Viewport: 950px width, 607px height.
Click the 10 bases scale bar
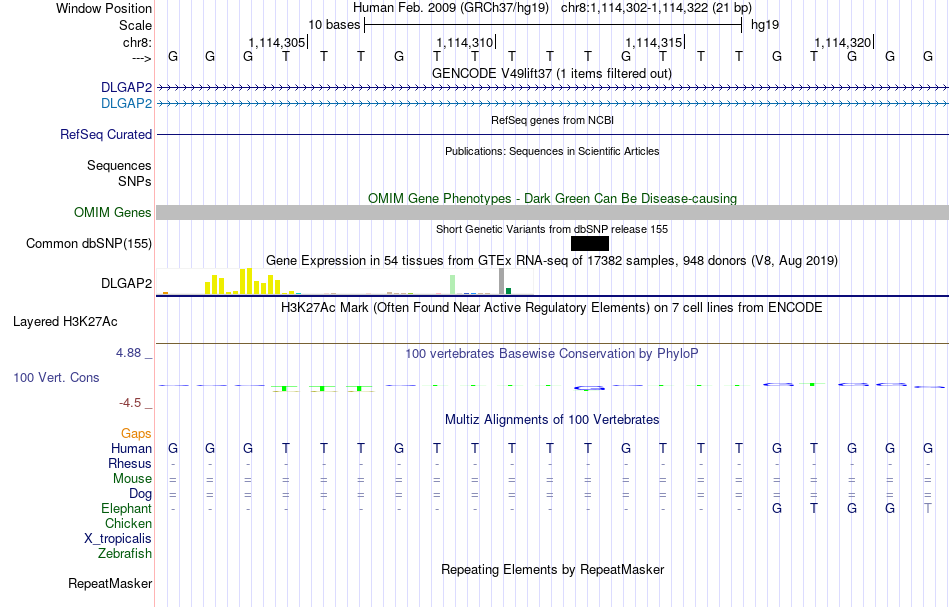[x=553, y=25]
